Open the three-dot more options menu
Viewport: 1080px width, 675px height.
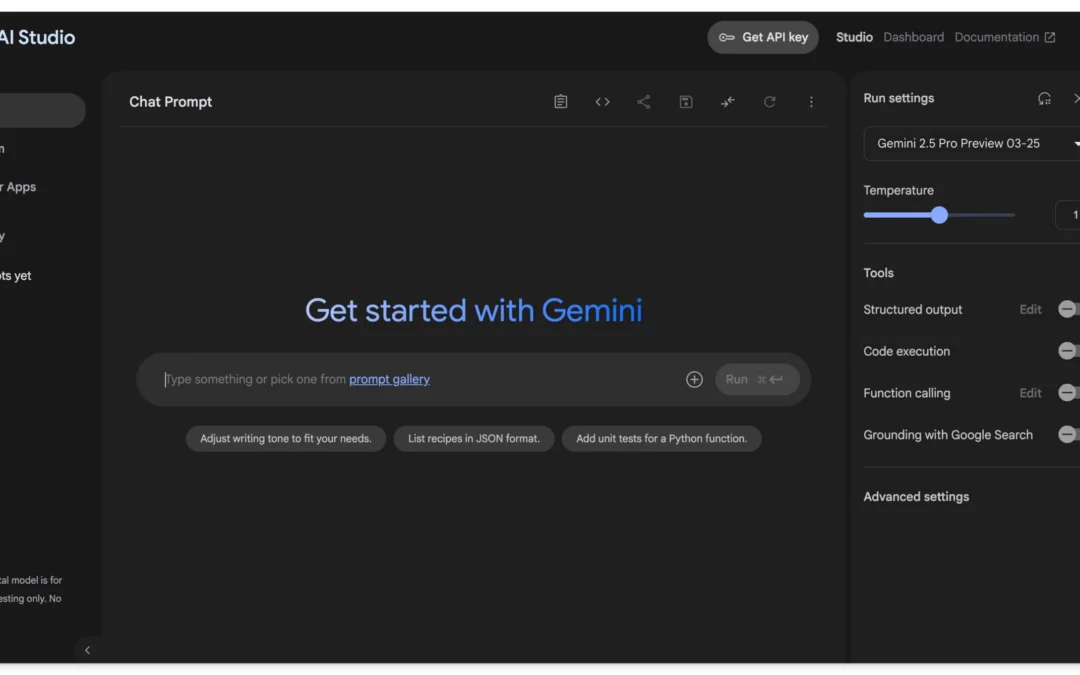point(811,102)
